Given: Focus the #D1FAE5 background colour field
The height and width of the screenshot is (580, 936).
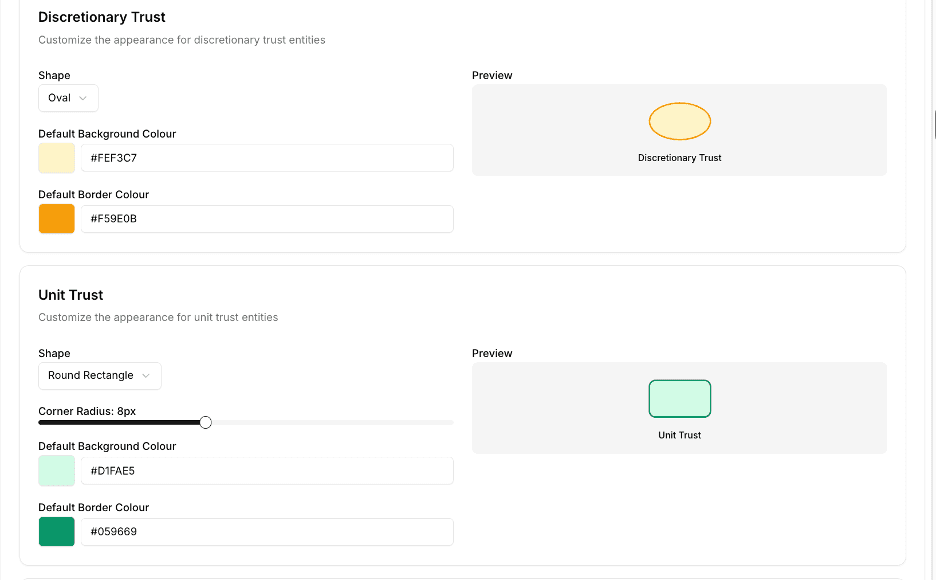Looking at the screenshot, I should pos(268,471).
